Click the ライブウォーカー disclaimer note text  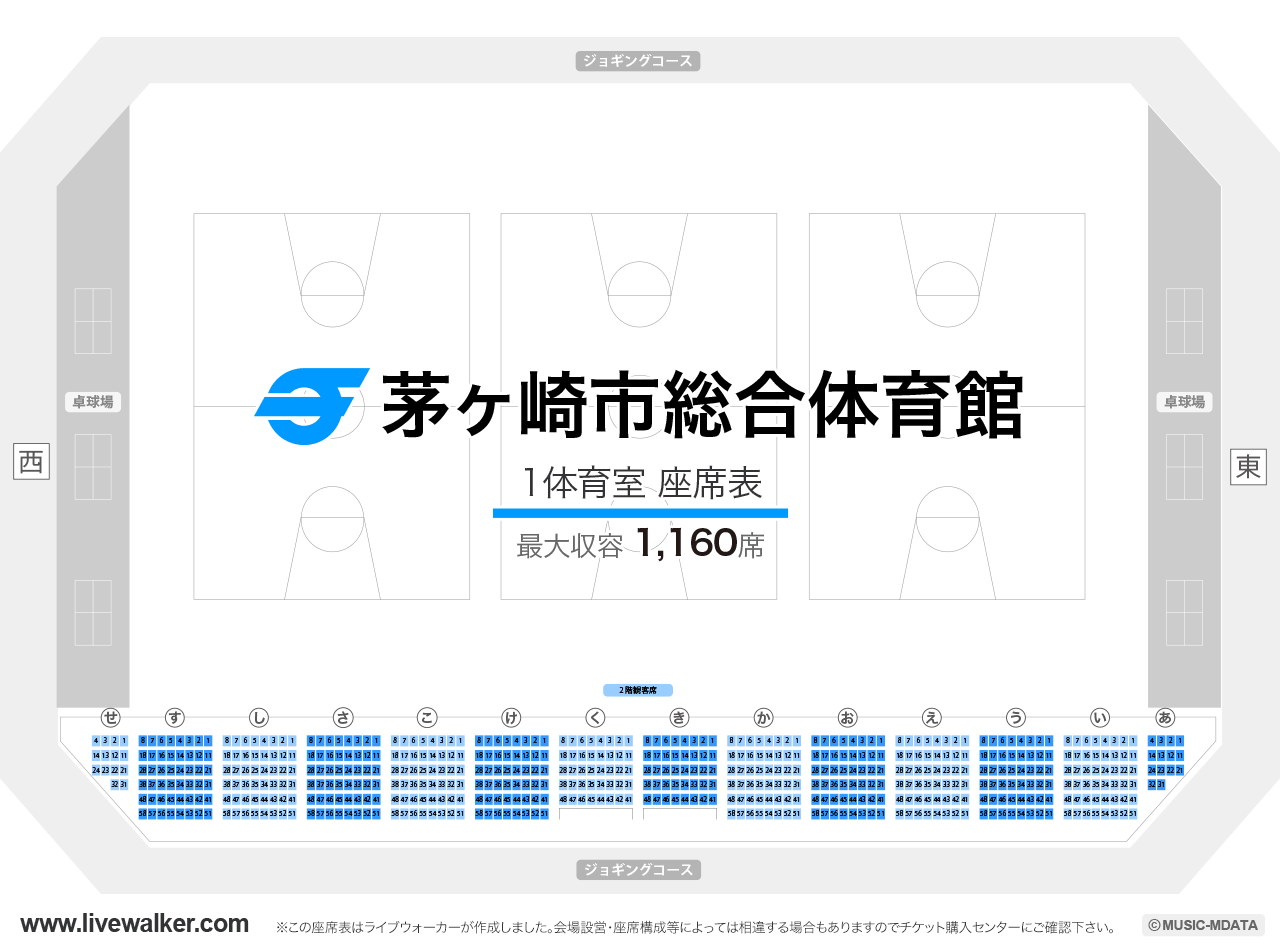coord(696,928)
